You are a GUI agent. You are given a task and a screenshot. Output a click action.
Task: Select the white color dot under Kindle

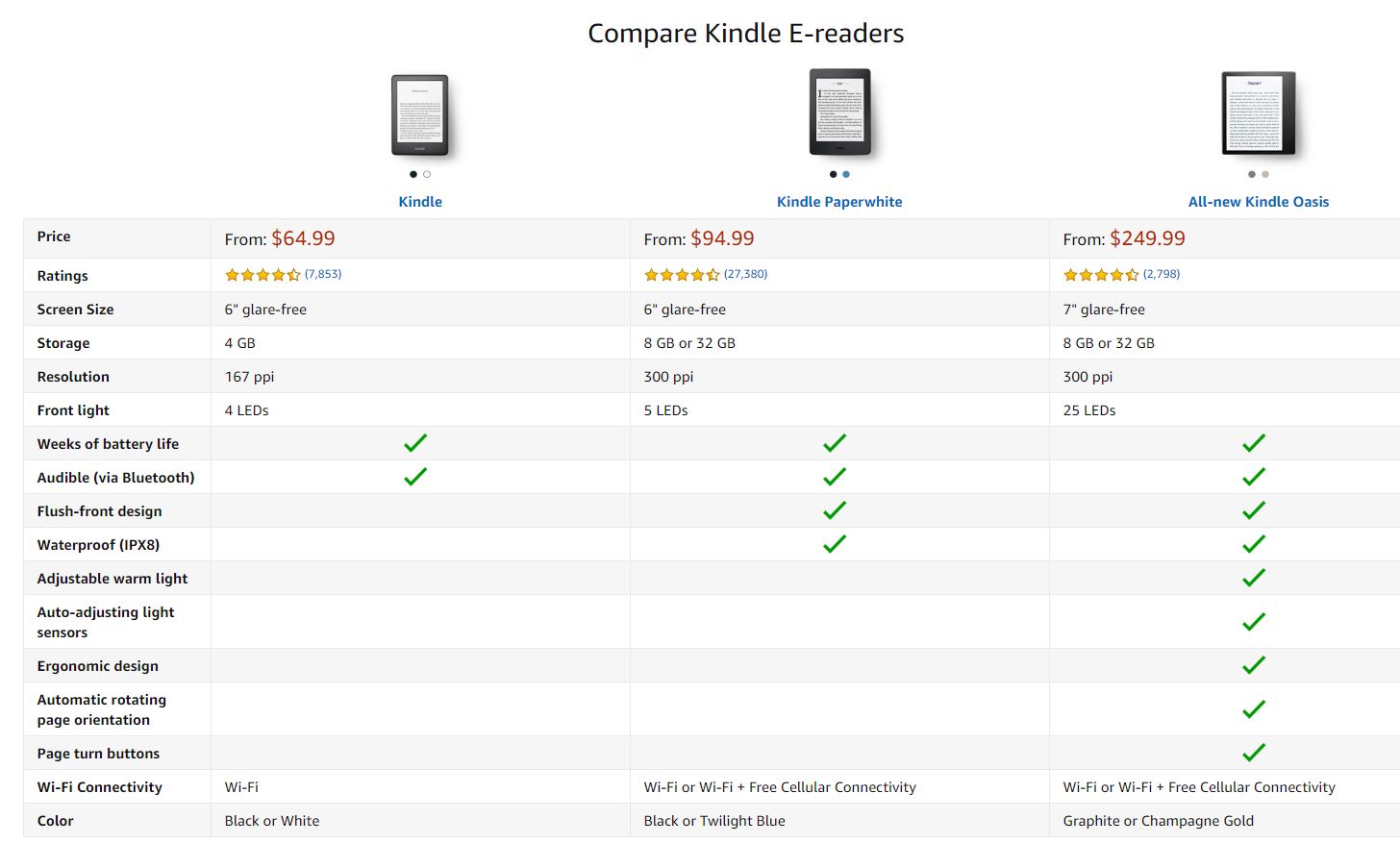[427, 175]
